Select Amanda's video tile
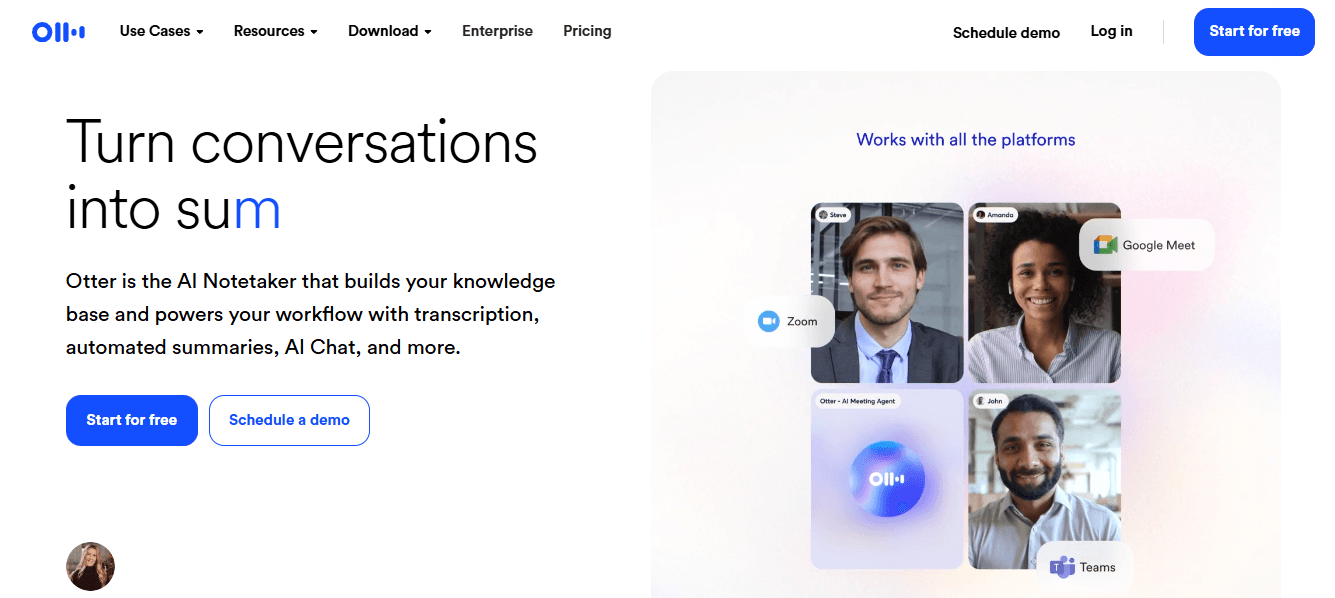Viewport: 1335px width, 598px height. [x=1044, y=293]
